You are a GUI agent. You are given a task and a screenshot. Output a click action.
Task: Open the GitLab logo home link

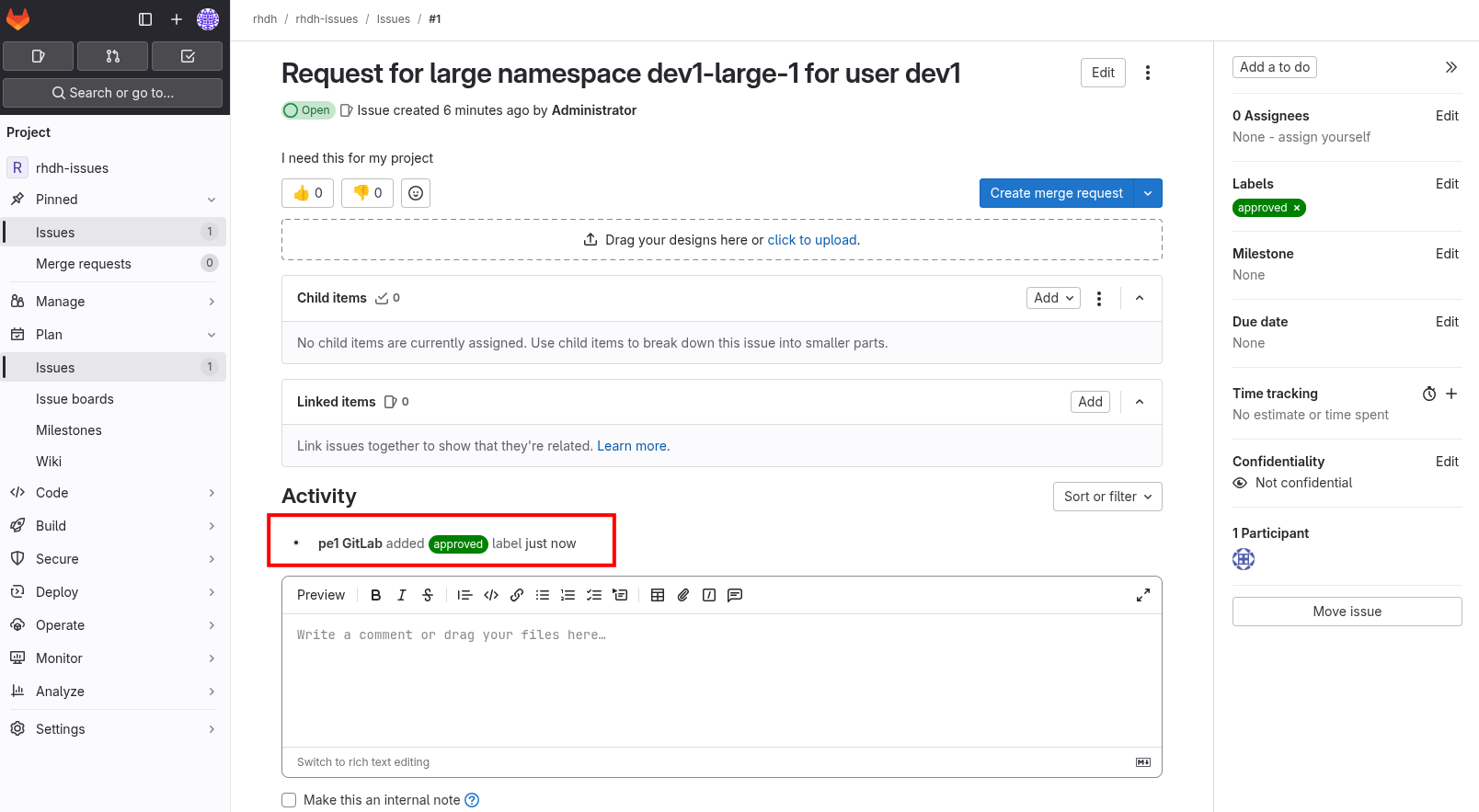tap(18, 18)
